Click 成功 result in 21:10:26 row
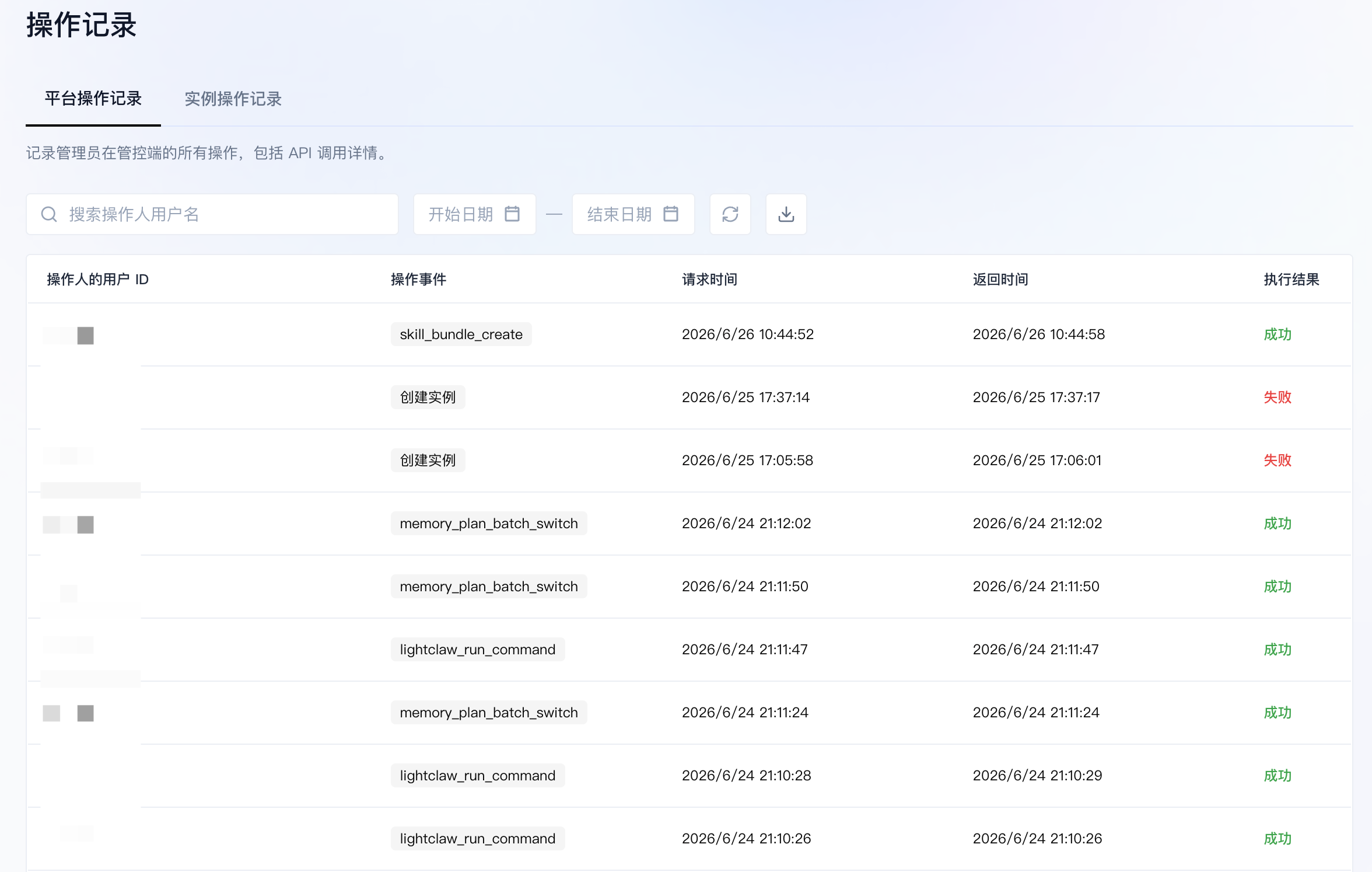The width and height of the screenshot is (1372, 872). (1277, 839)
